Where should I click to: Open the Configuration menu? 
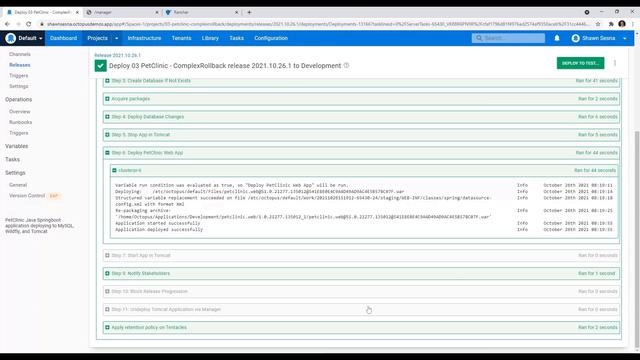pyautogui.click(x=271, y=38)
